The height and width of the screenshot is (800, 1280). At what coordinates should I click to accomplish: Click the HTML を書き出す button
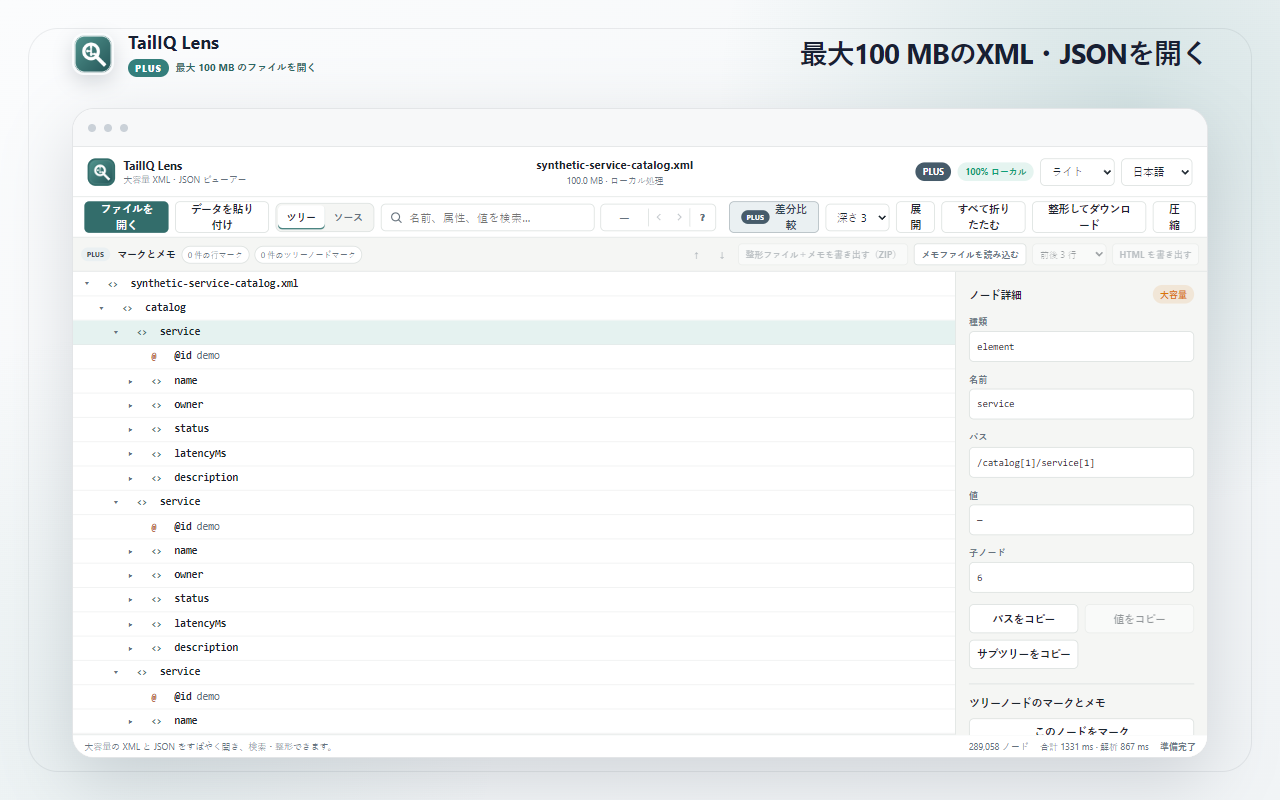pyautogui.click(x=1155, y=255)
